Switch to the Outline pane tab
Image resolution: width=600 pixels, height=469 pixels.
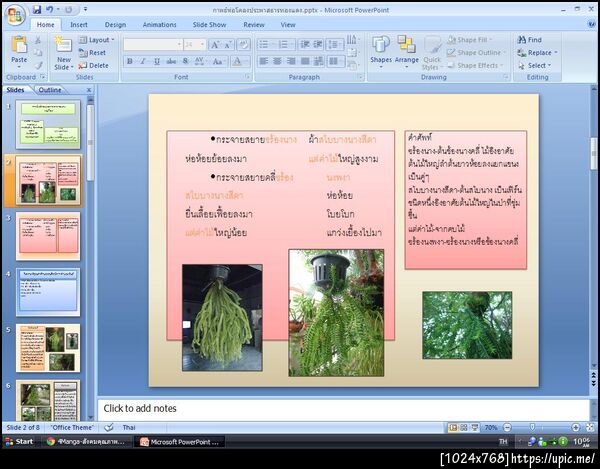point(50,90)
